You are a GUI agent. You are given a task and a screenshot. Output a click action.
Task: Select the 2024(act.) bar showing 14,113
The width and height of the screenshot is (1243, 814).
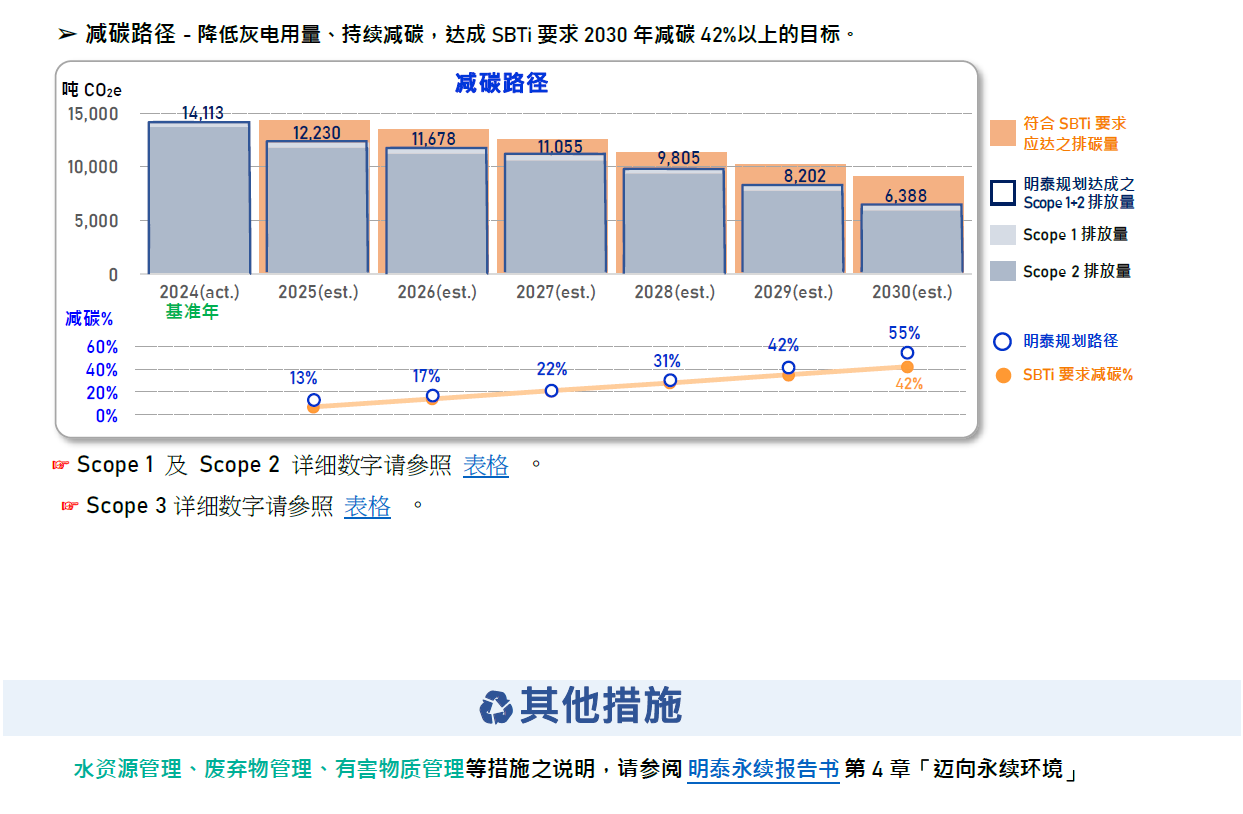coord(198,200)
